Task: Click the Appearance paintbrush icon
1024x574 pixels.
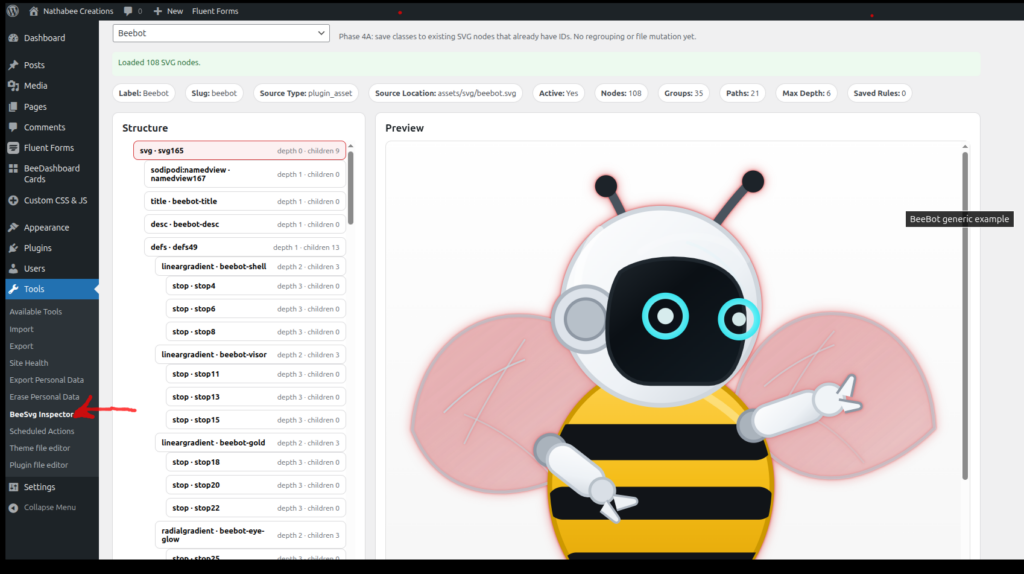Action: (x=13, y=228)
